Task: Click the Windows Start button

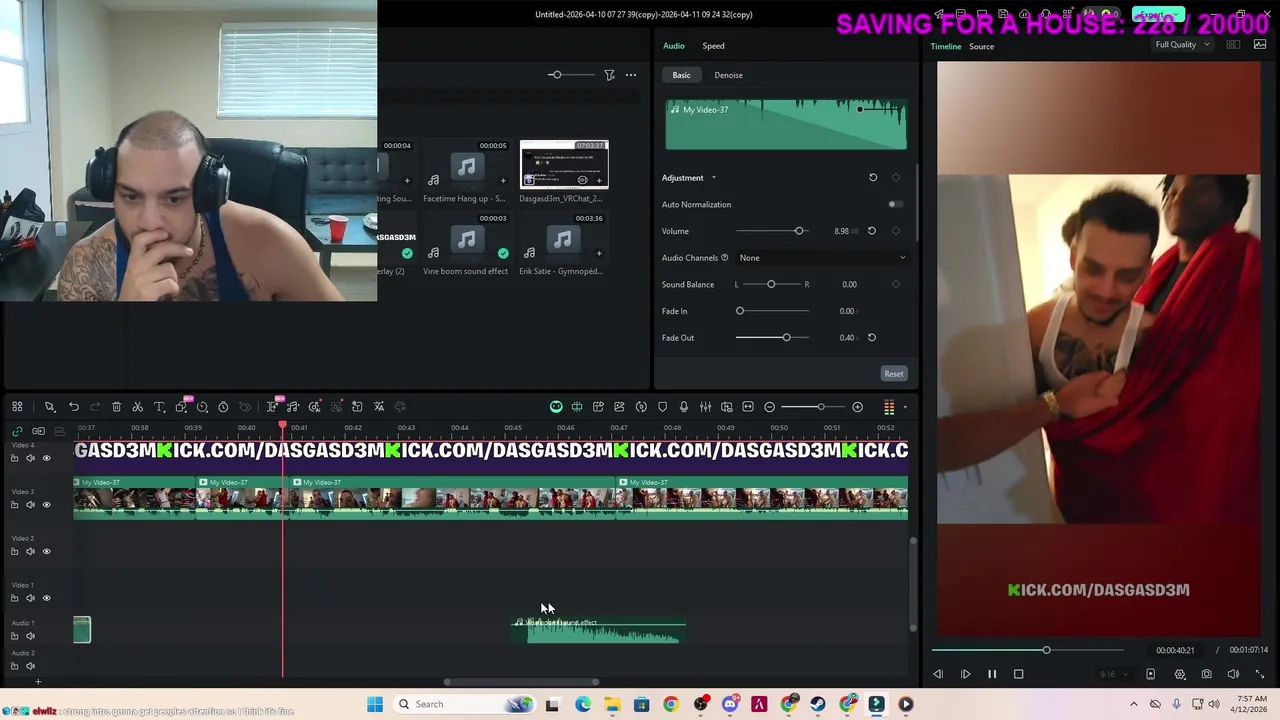Action: tap(375, 704)
